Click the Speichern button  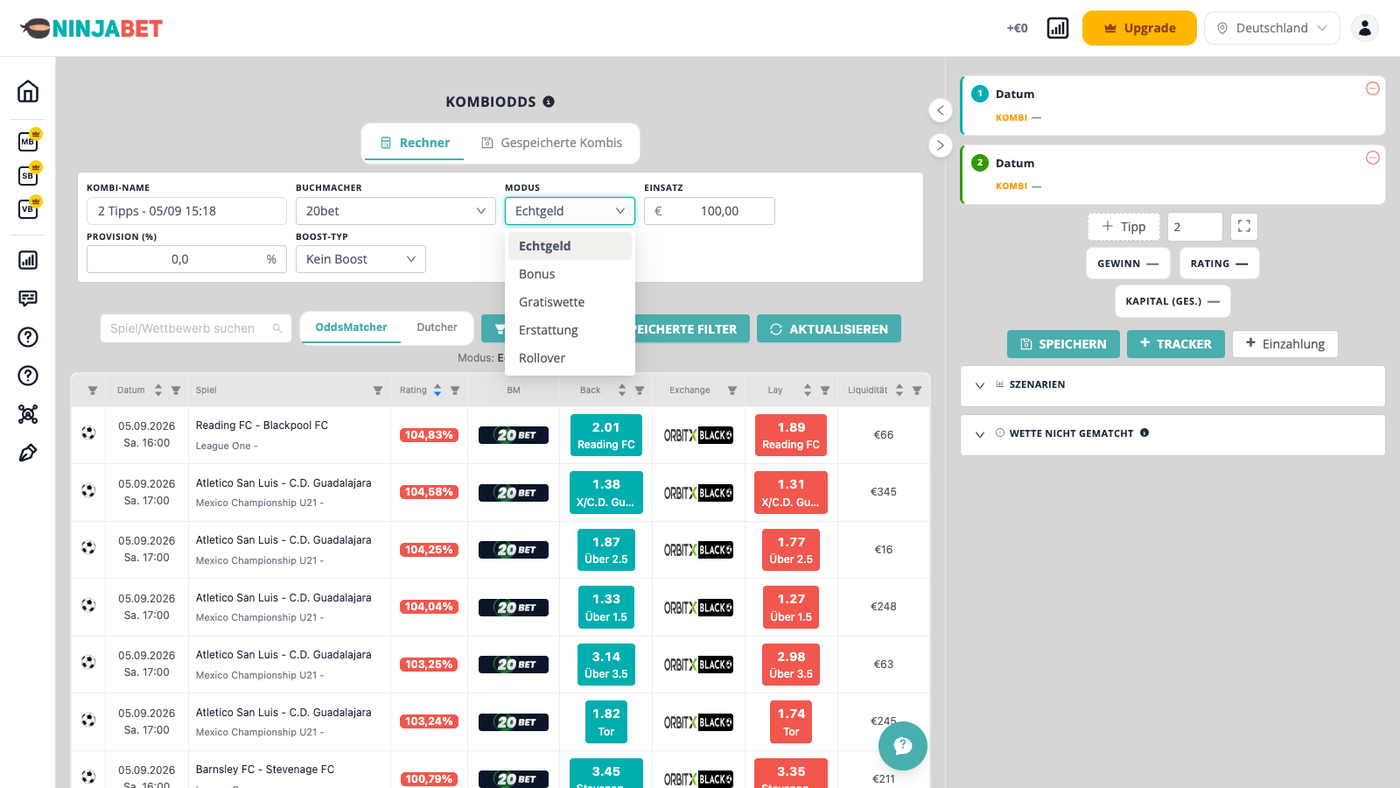pos(1063,344)
